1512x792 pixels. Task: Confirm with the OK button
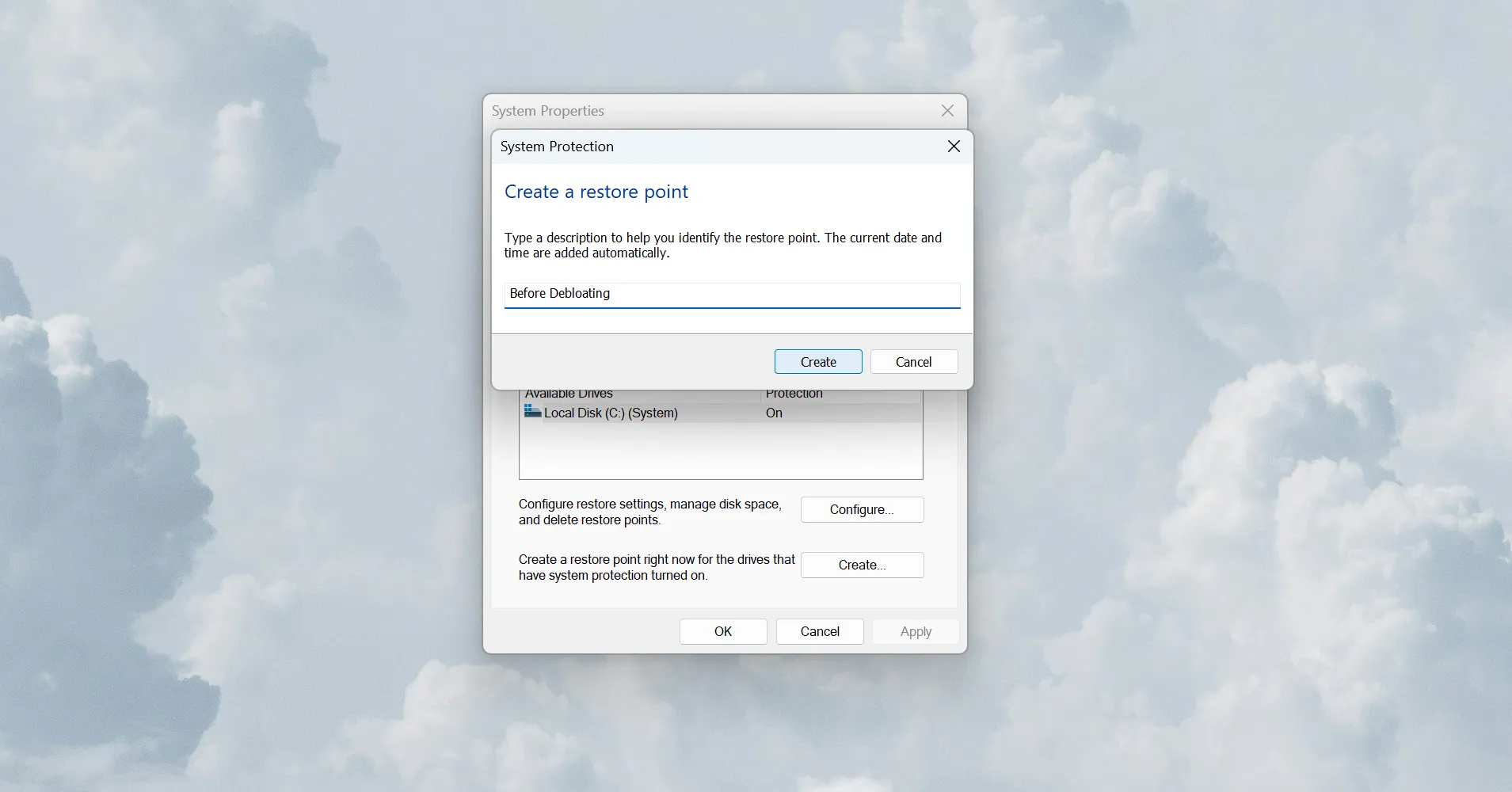tap(722, 631)
